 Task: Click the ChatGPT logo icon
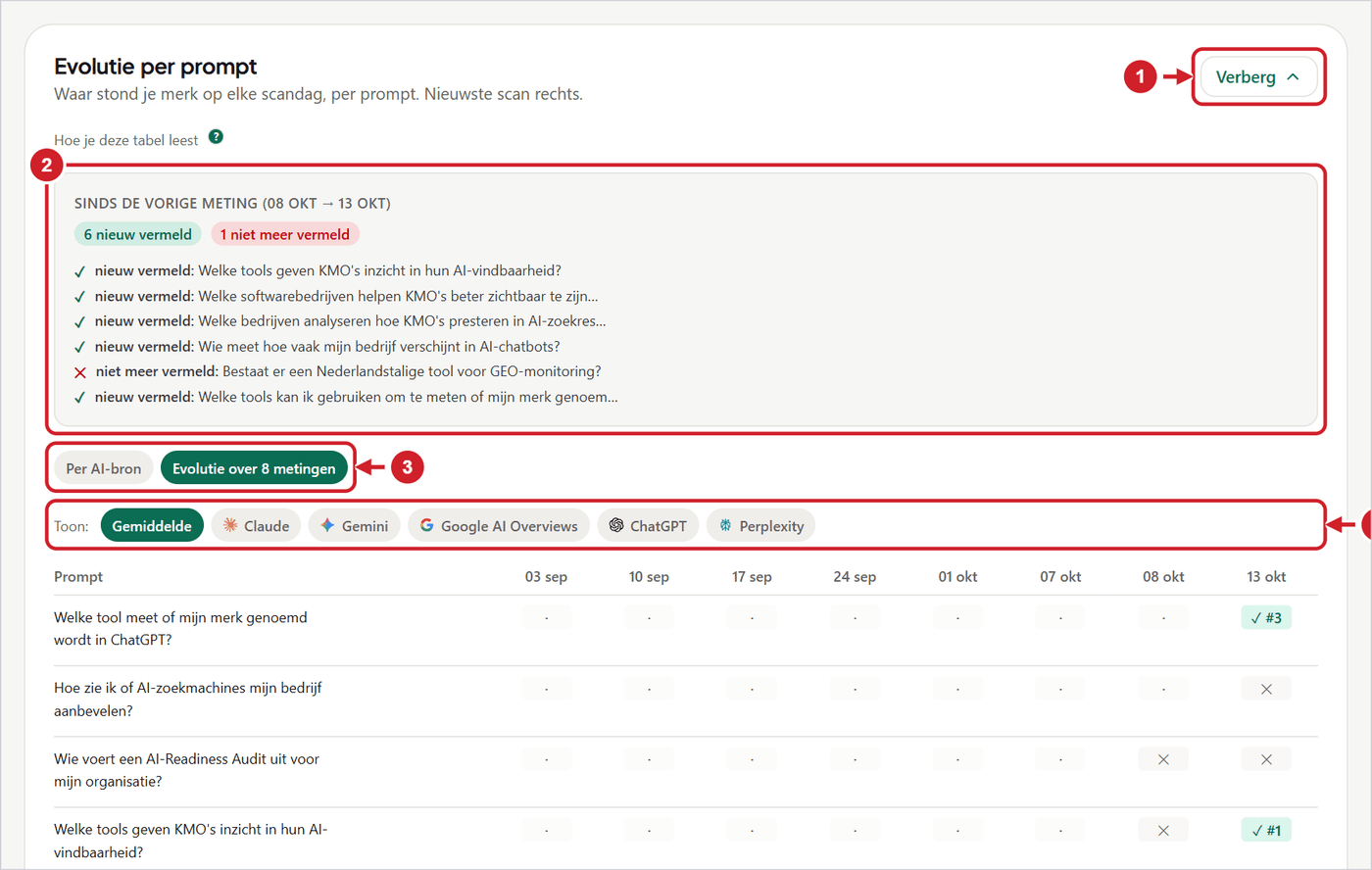[616, 525]
